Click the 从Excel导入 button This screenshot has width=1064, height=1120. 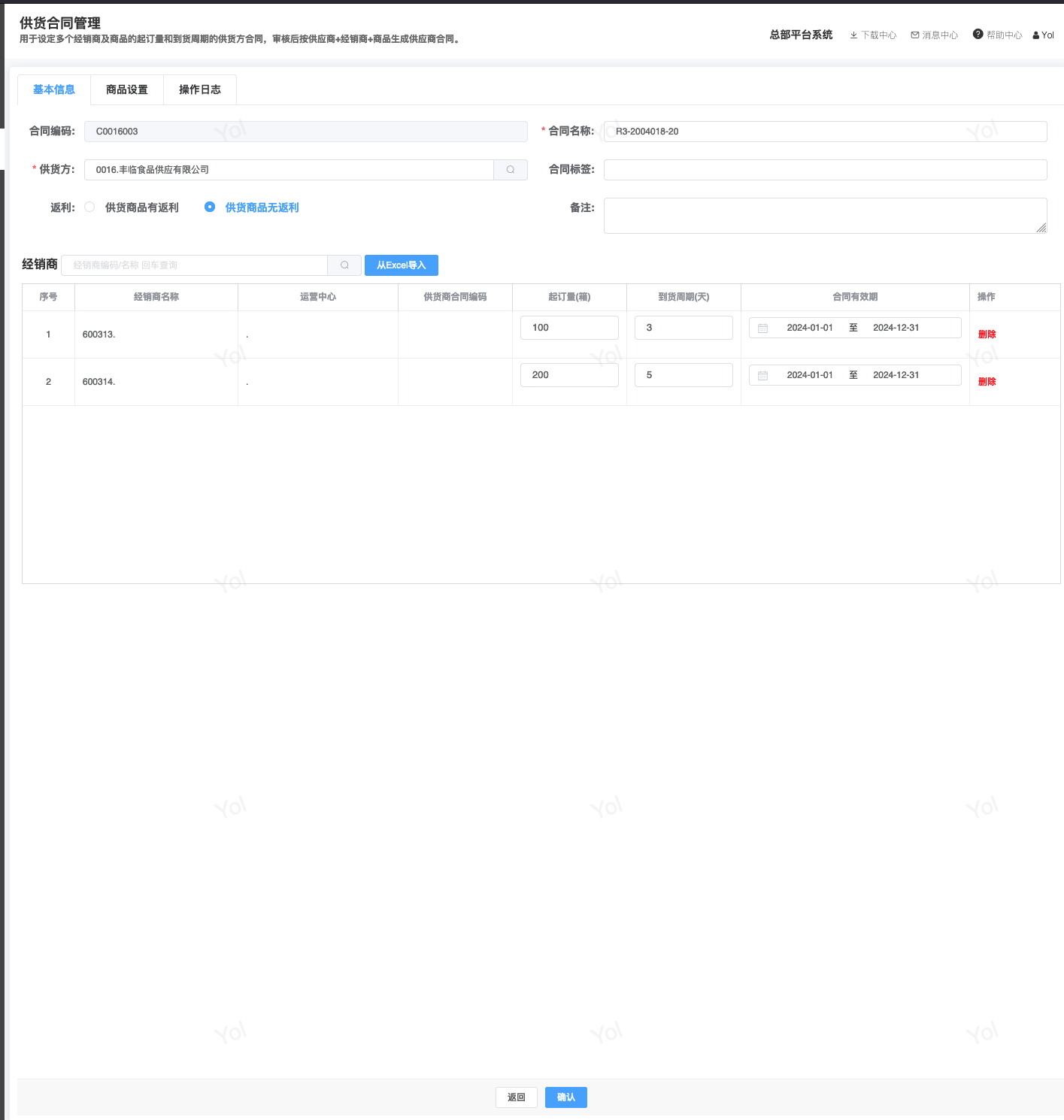[x=402, y=265]
